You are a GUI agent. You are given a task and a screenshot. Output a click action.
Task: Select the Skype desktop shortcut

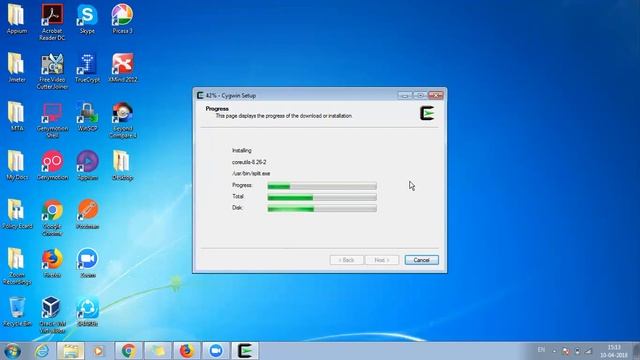click(87, 19)
